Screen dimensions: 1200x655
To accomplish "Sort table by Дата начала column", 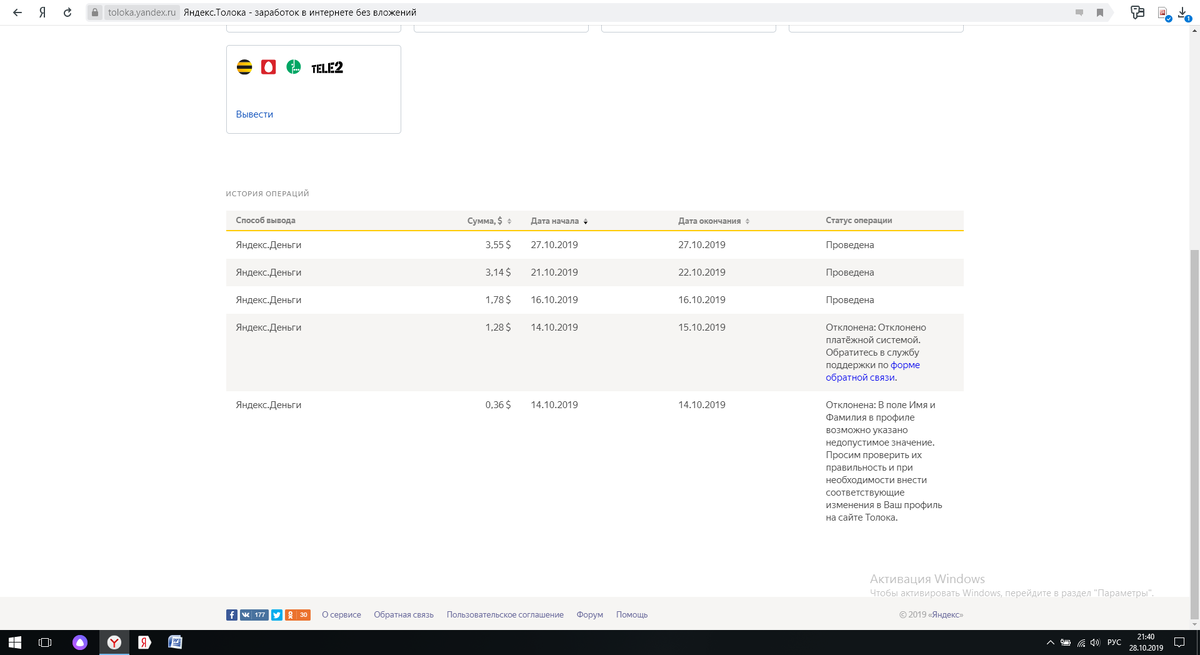I will (x=559, y=220).
